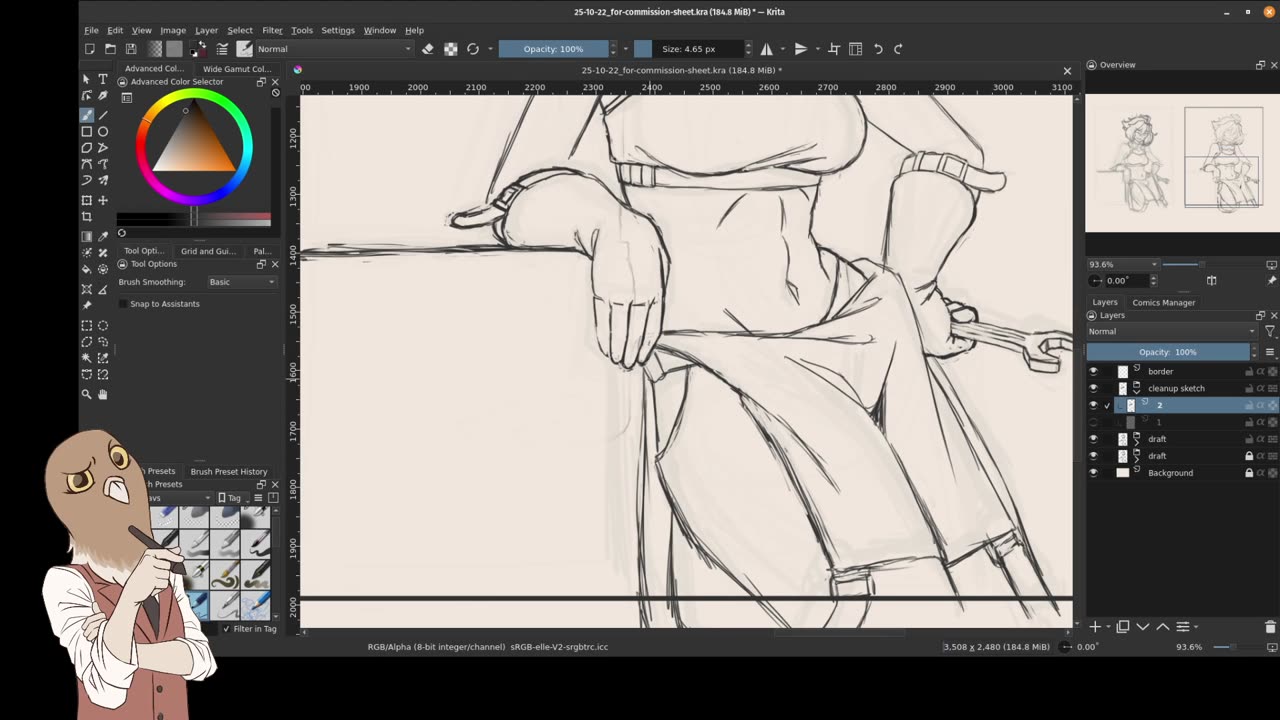
Task: Hide the border layer
Action: pos(1093,371)
